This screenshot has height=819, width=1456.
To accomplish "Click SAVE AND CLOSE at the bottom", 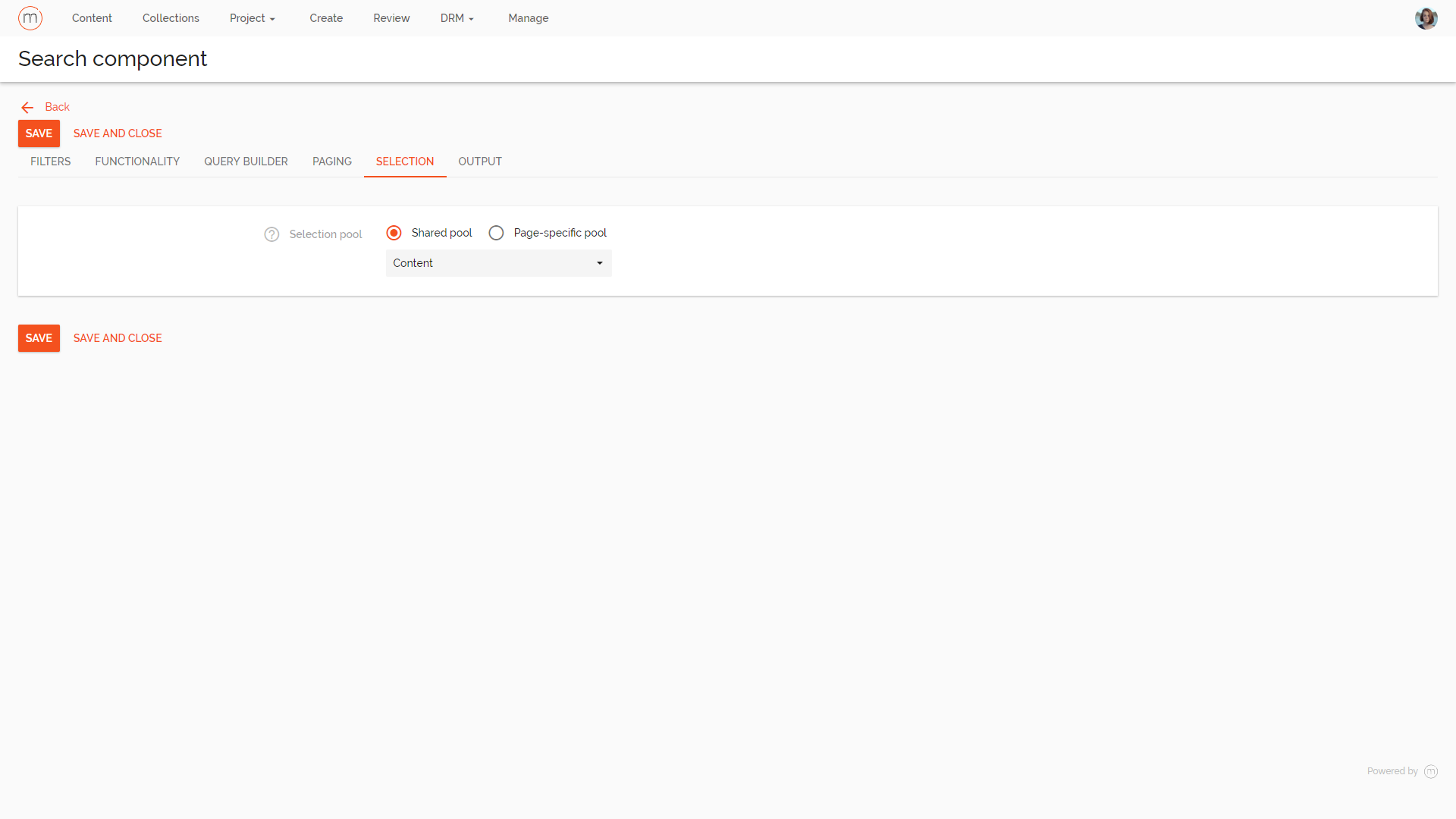I will 117,338.
